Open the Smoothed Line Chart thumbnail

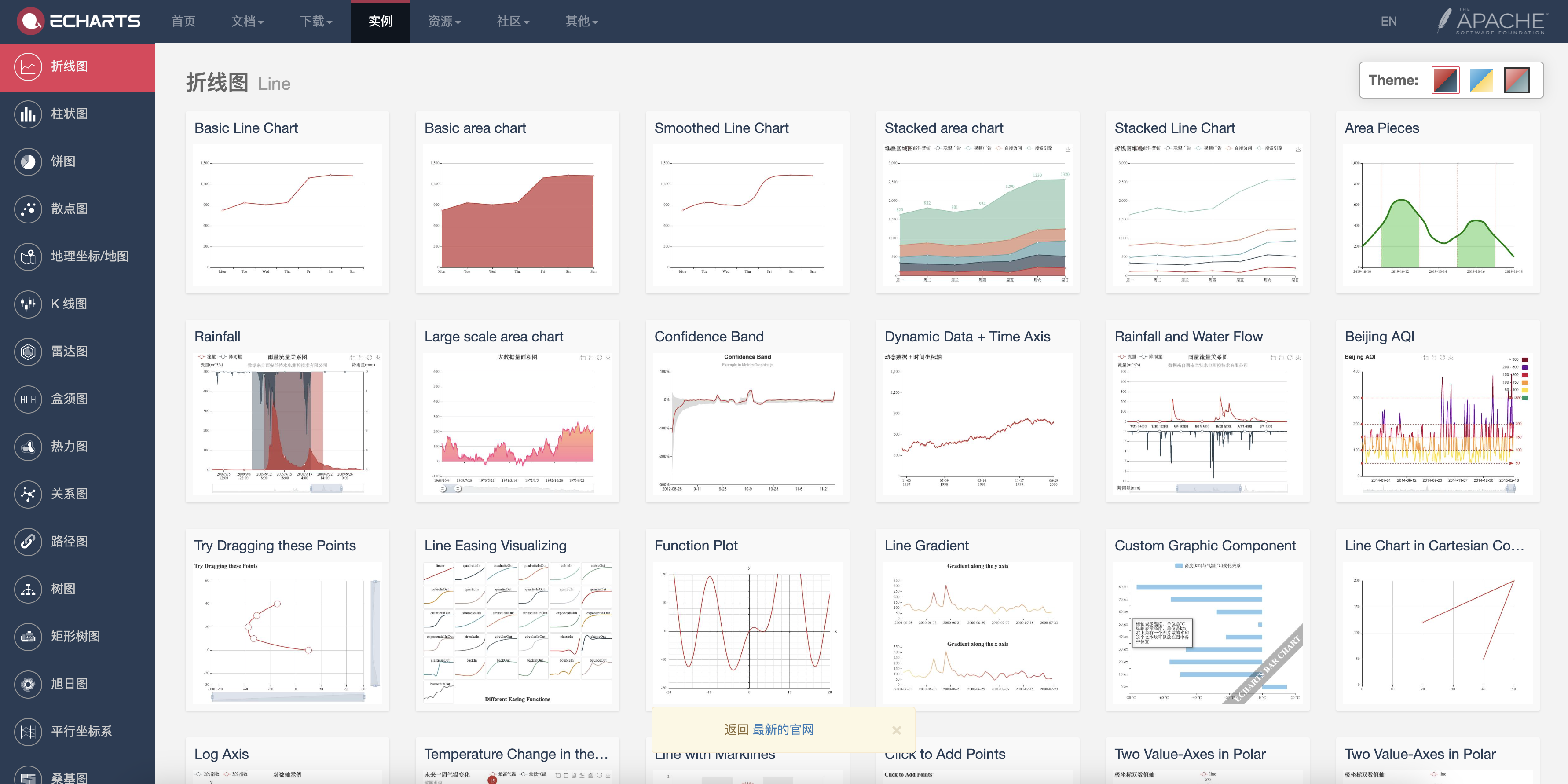[747, 215]
